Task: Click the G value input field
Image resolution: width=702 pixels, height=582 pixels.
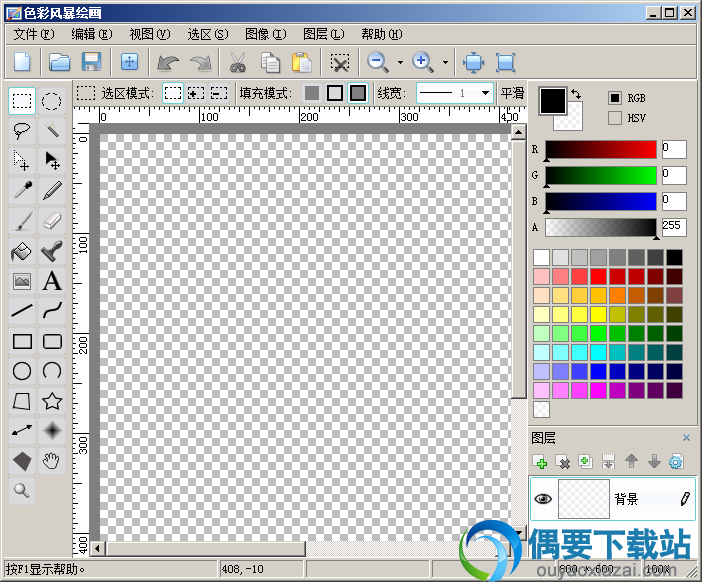Action: click(x=674, y=175)
